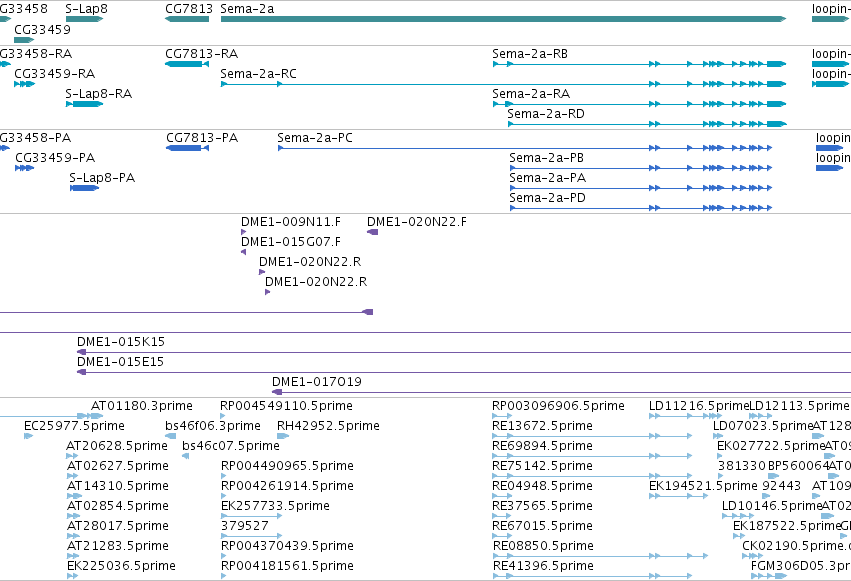Select EST RP004549110.5prime
The width and height of the screenshot is (851, 581).
coord(223,416)
